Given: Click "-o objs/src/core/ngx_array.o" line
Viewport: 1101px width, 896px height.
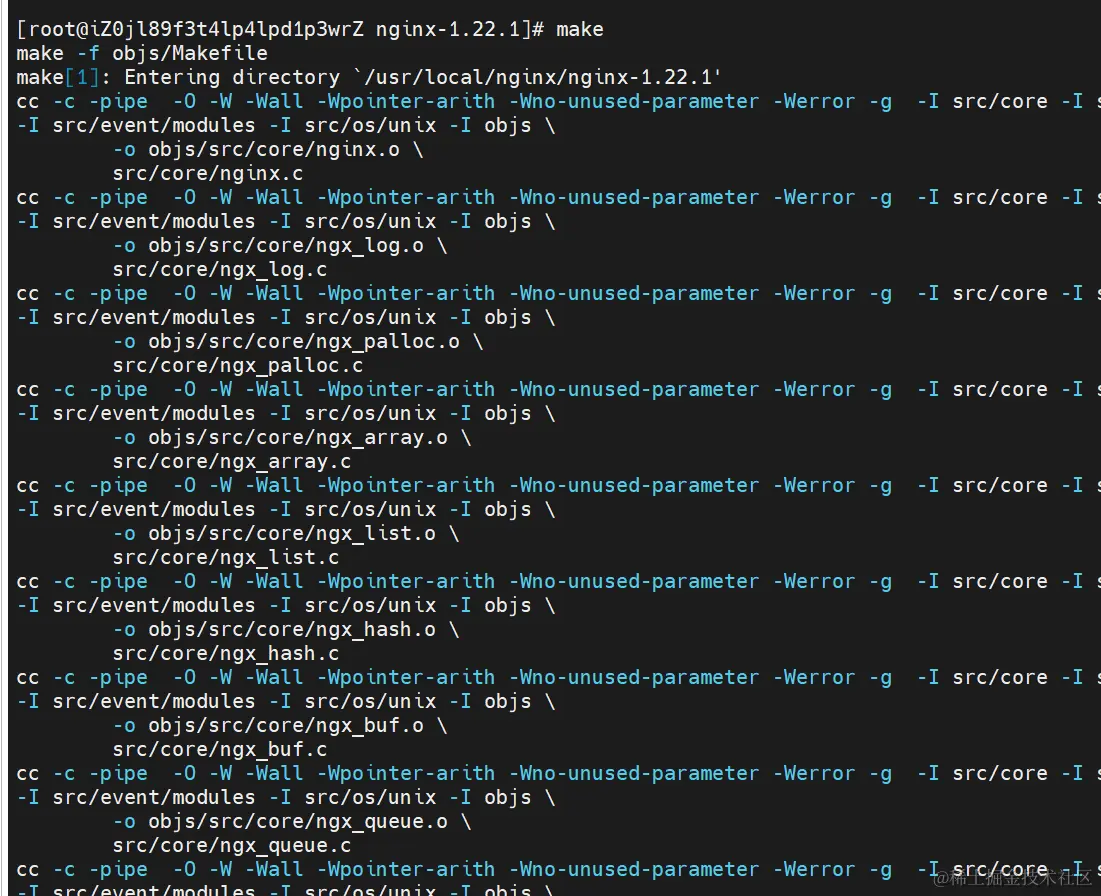Looking at the screenshot, I should [292, 438].
